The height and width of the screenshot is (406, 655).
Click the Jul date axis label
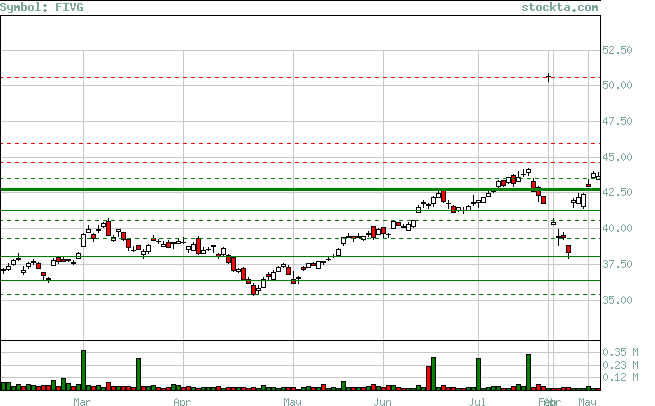point(477,402)
